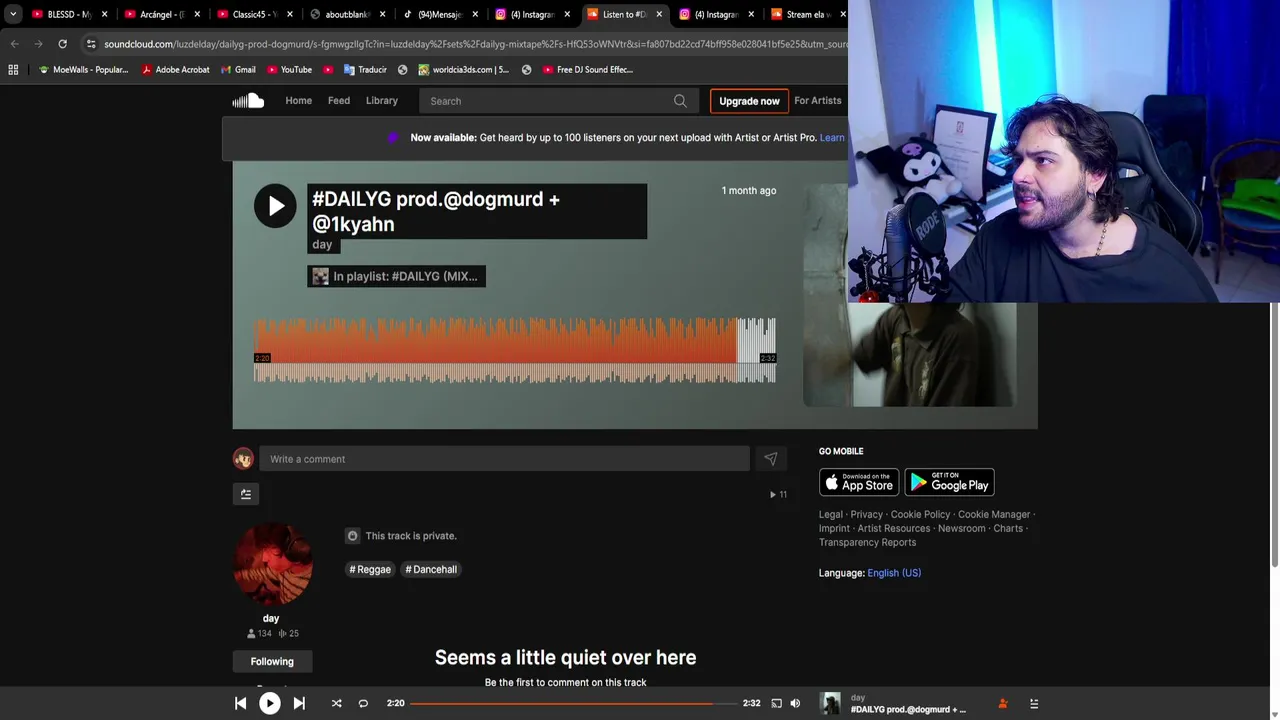Viewport: 1280px width, 720px height.
Task: Switch to the about:blank tab
Action: pos(347,14)
